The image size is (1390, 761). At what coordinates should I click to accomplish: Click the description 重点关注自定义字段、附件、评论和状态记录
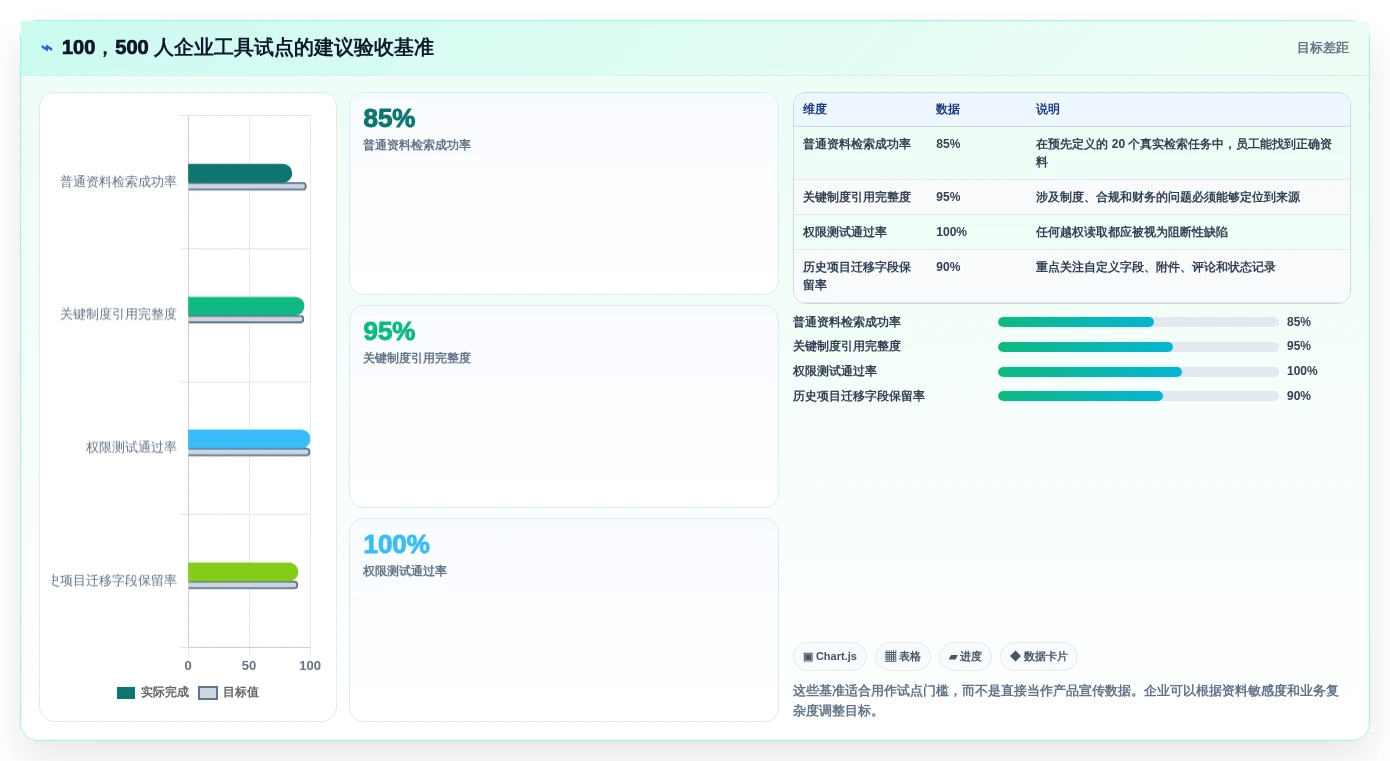(1156, 267)
